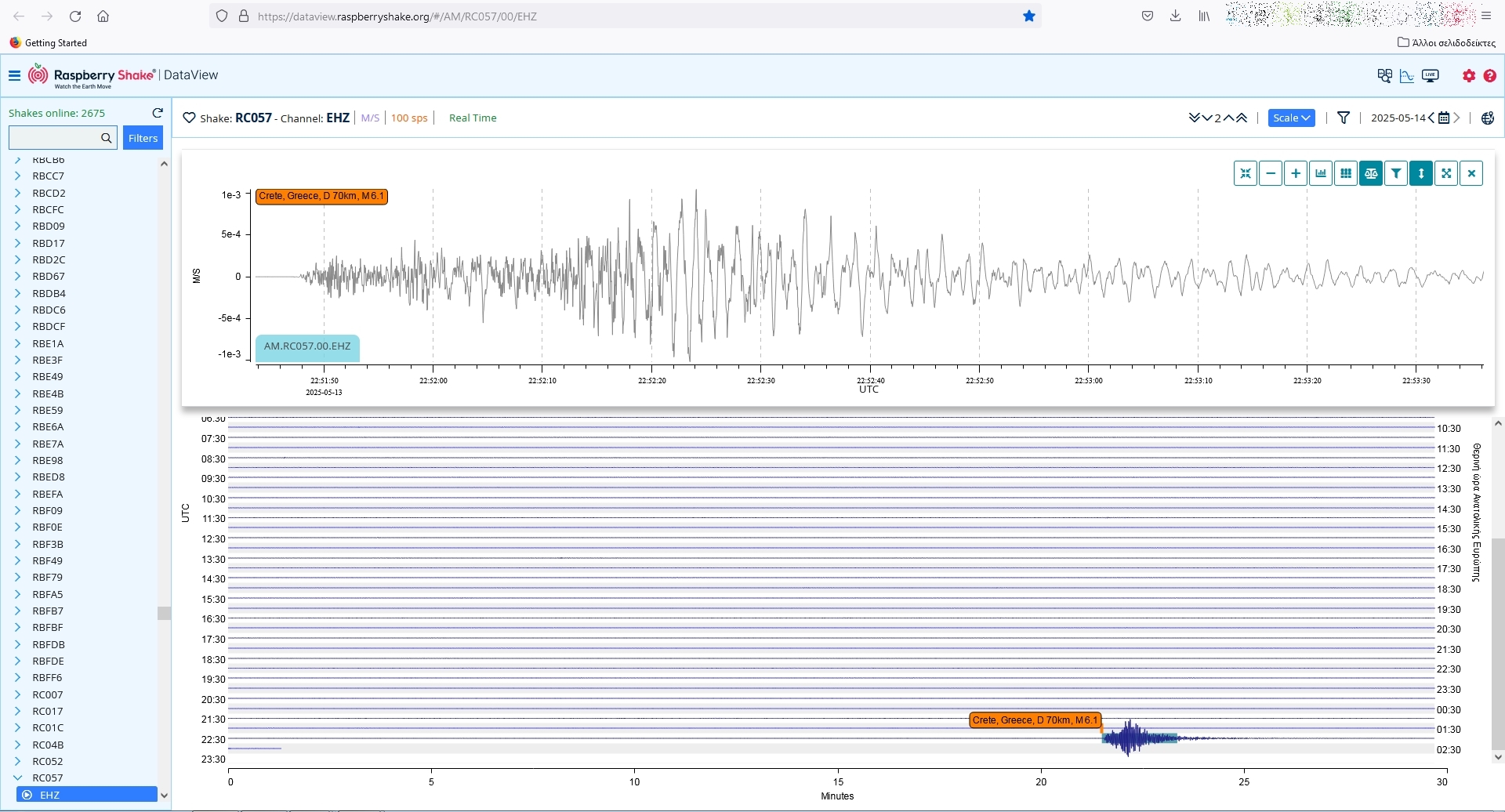Viewport: 1505px width, 812px height.
Task: Toggle favorite heart for Shake RC057
Action: tap(189, 118)
